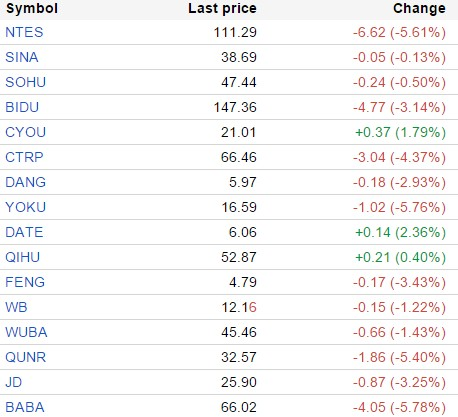Open the NTES stock symbol link
Viewport: 458px width, 417px height.
pyautogui.click(x=24, y=32)
